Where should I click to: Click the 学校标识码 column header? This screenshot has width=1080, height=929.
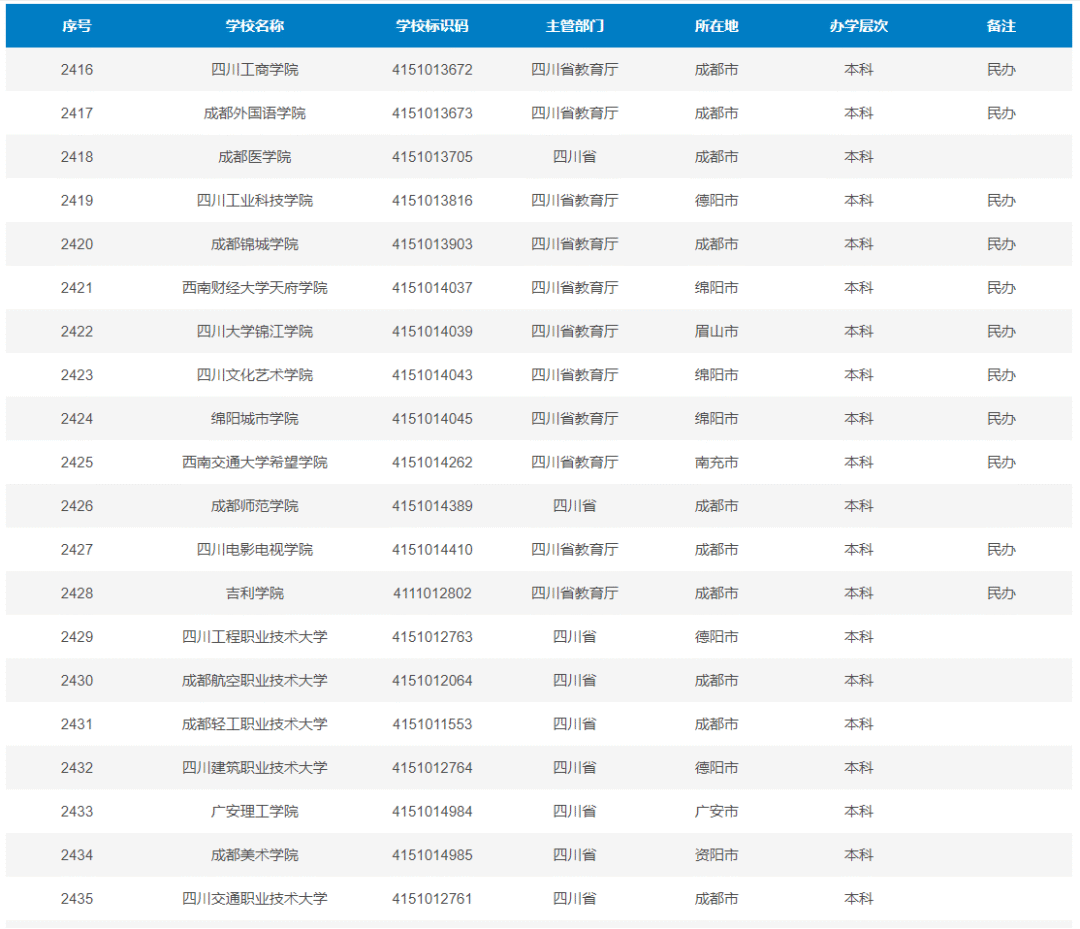coord(432,26)
